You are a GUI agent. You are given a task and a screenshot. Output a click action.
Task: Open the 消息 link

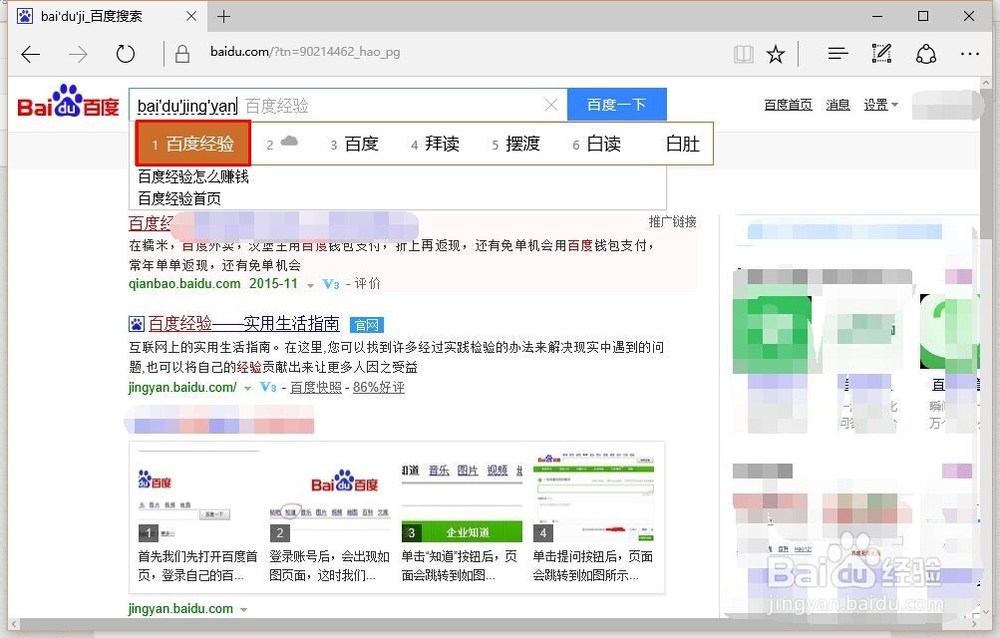point(838,105)
